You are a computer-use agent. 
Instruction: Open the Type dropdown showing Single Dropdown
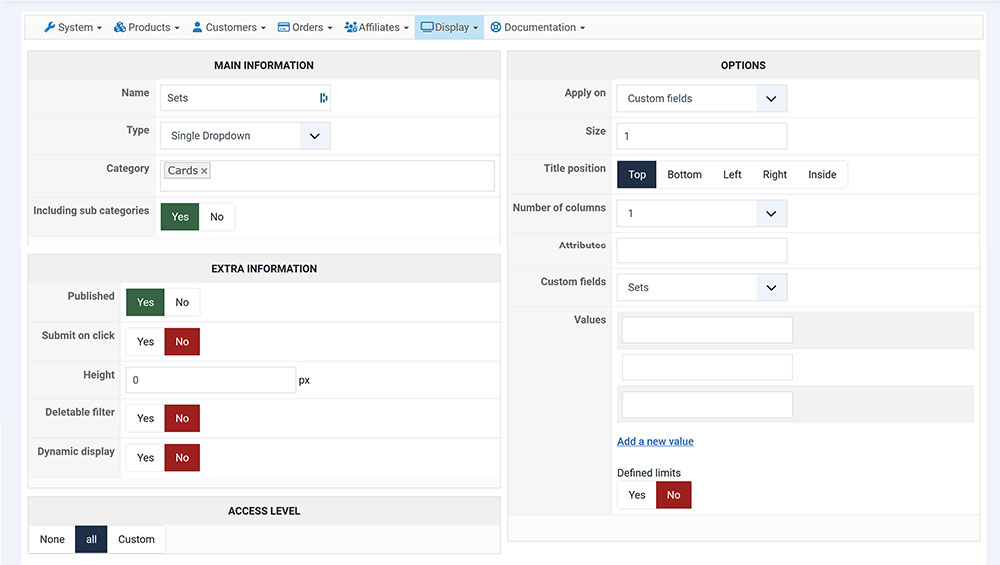click(245, 136)
